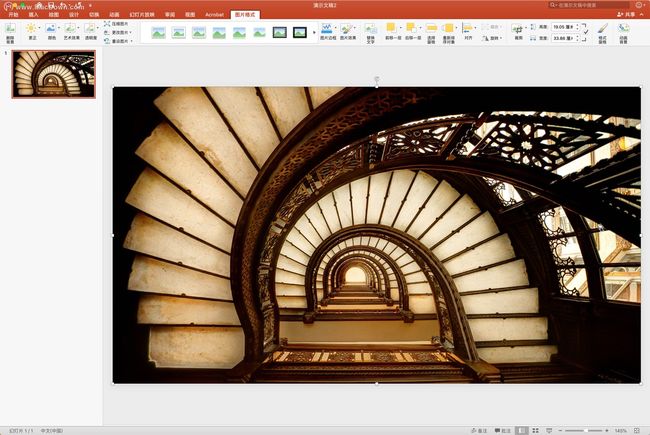Click the picture Transparency icon
This screenshot has height=435, width=650.
pyautogui.click(x=90, y=28)
